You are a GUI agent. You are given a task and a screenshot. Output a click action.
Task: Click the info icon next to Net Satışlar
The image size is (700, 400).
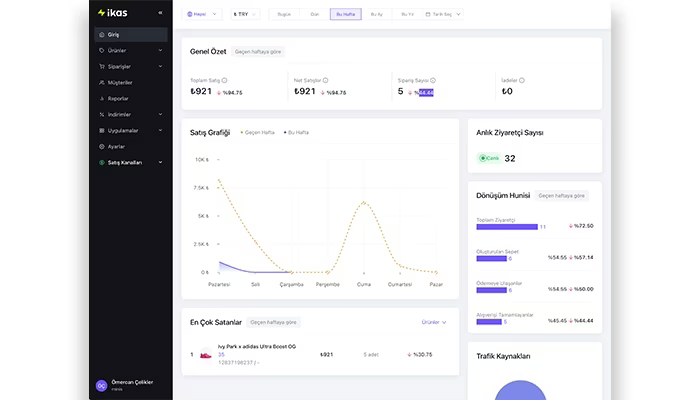click(x=325, y=80)
